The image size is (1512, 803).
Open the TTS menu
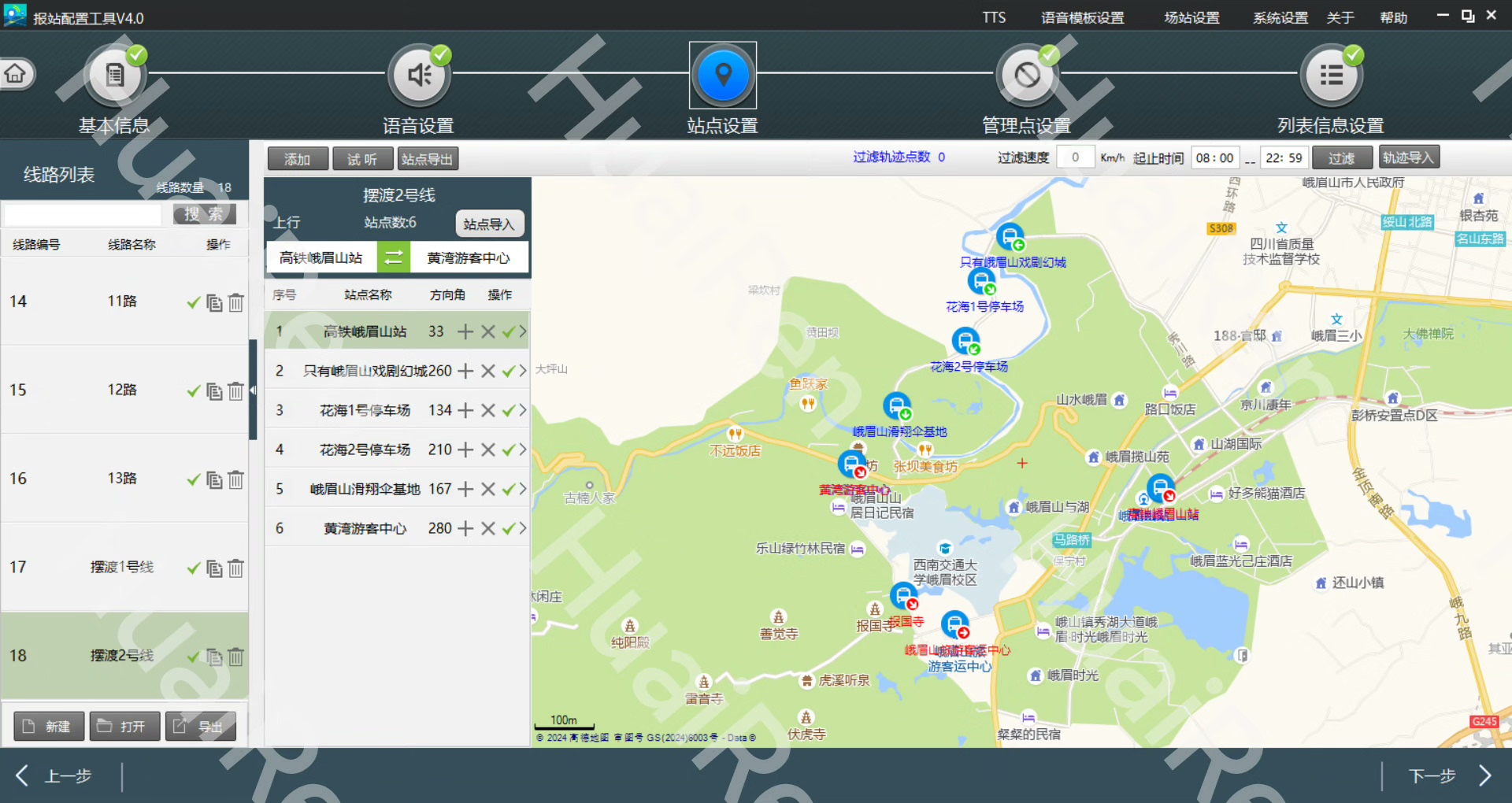coord(994,17)
